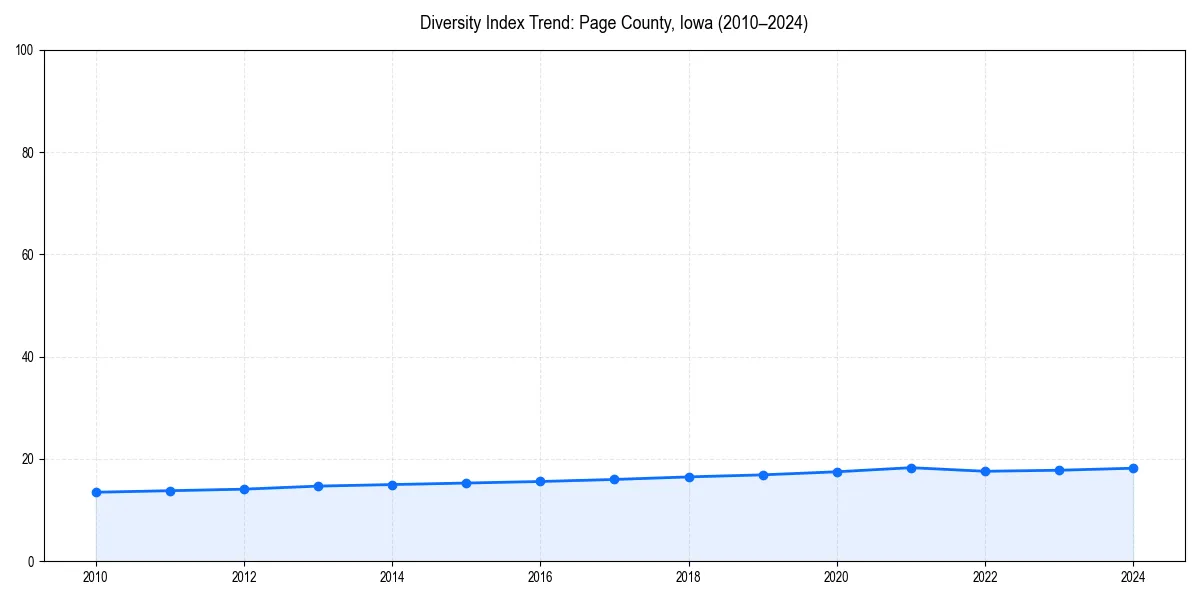Select the peak data point at 2021
Viewport: 1200px width, 600px height.
pyautogui.click(x=910, y=466)
